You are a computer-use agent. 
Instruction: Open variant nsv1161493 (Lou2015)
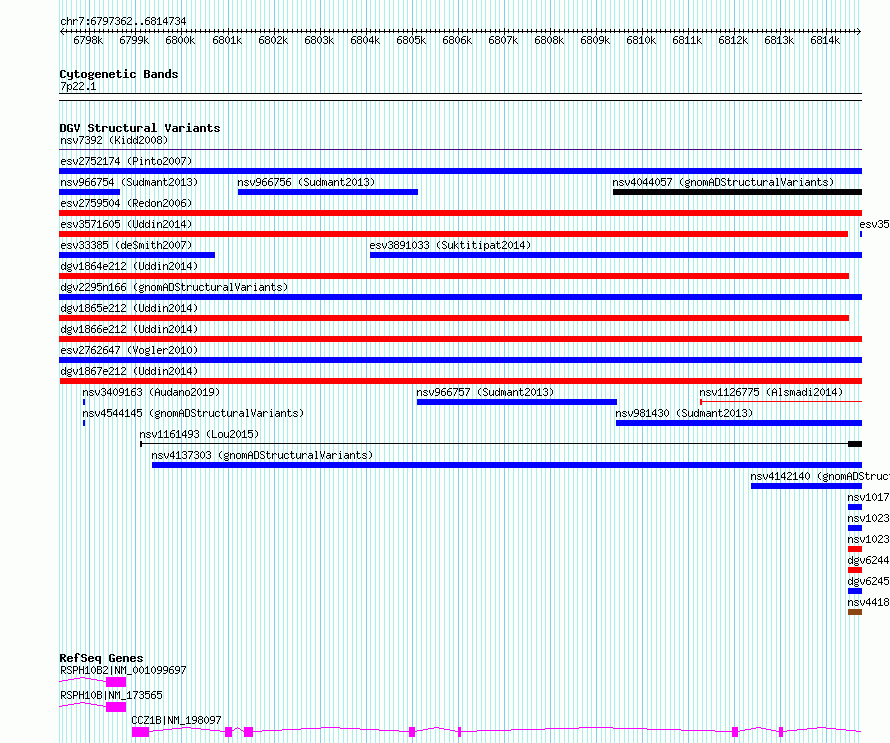point(199,434)
